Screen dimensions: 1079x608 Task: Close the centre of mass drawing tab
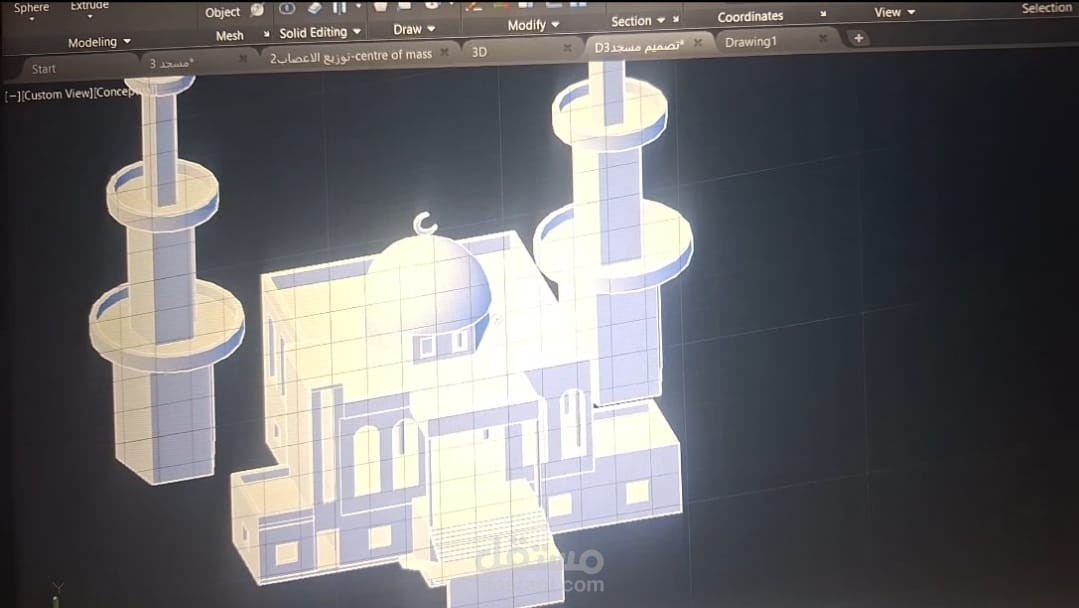(445, 52)
